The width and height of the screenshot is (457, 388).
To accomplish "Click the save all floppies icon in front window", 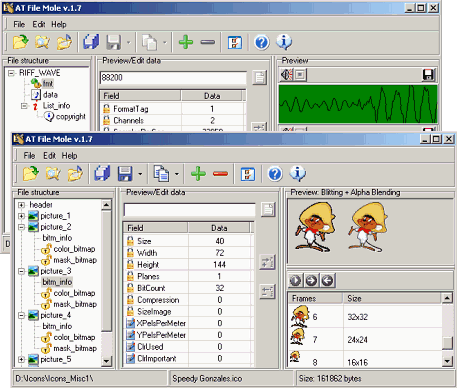I will pyautogui.click(x=102, y=174).
